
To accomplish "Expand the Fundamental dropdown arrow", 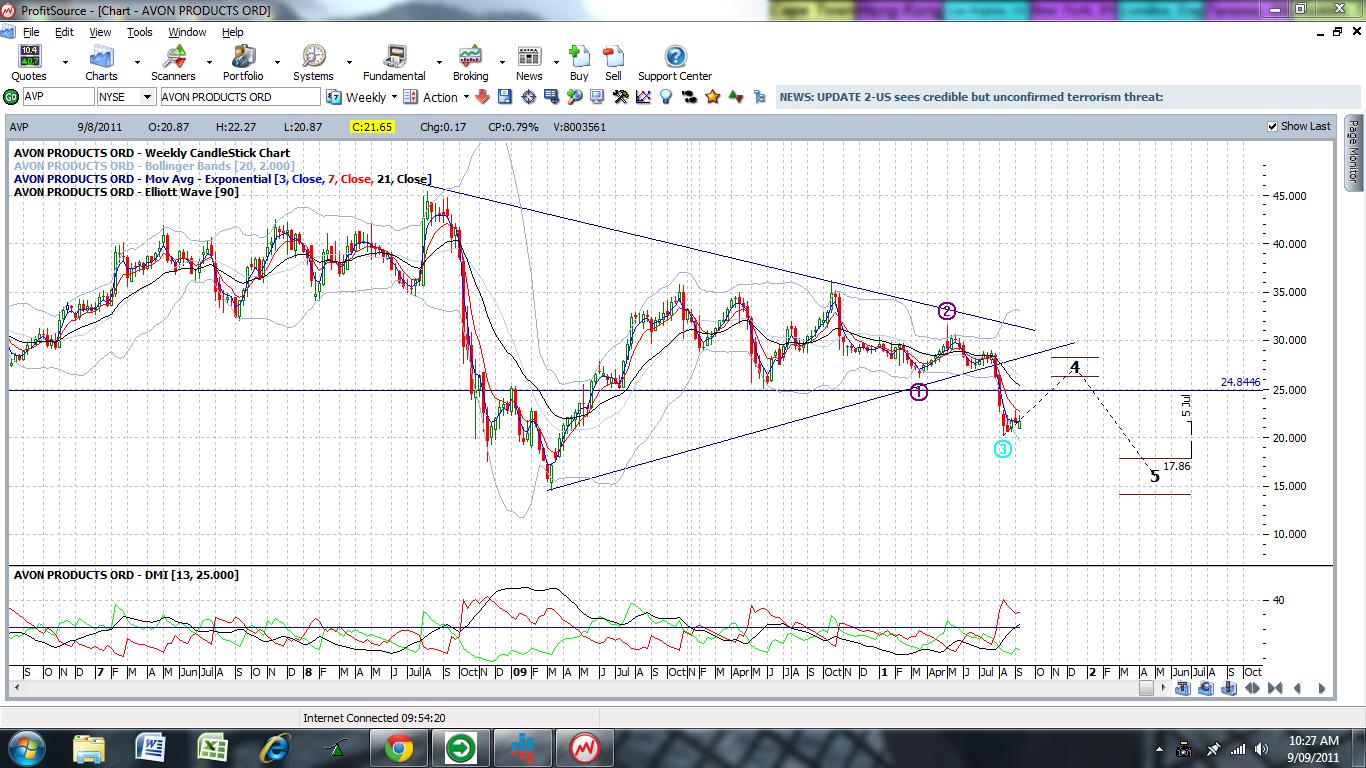I will 438,62.
